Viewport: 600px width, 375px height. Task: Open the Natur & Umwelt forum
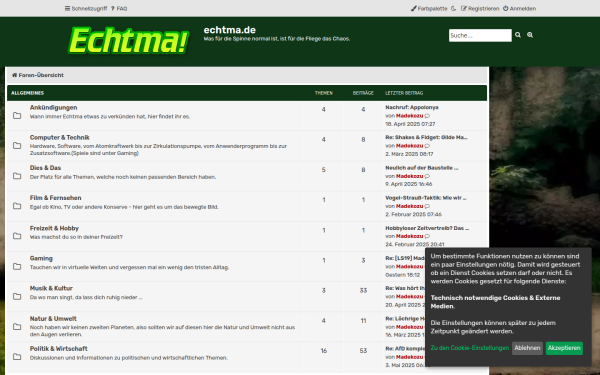pyautogui.click(x=53, y=318)
